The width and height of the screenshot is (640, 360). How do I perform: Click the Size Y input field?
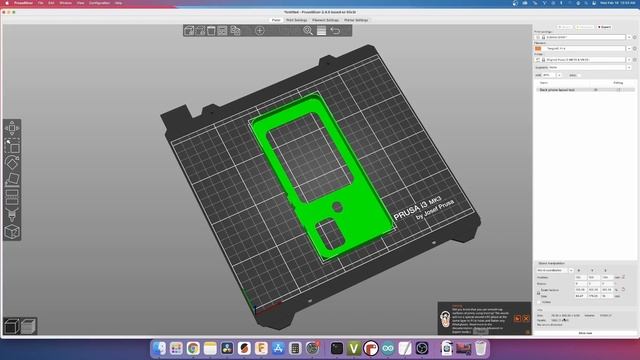click(x=593, y=296)
